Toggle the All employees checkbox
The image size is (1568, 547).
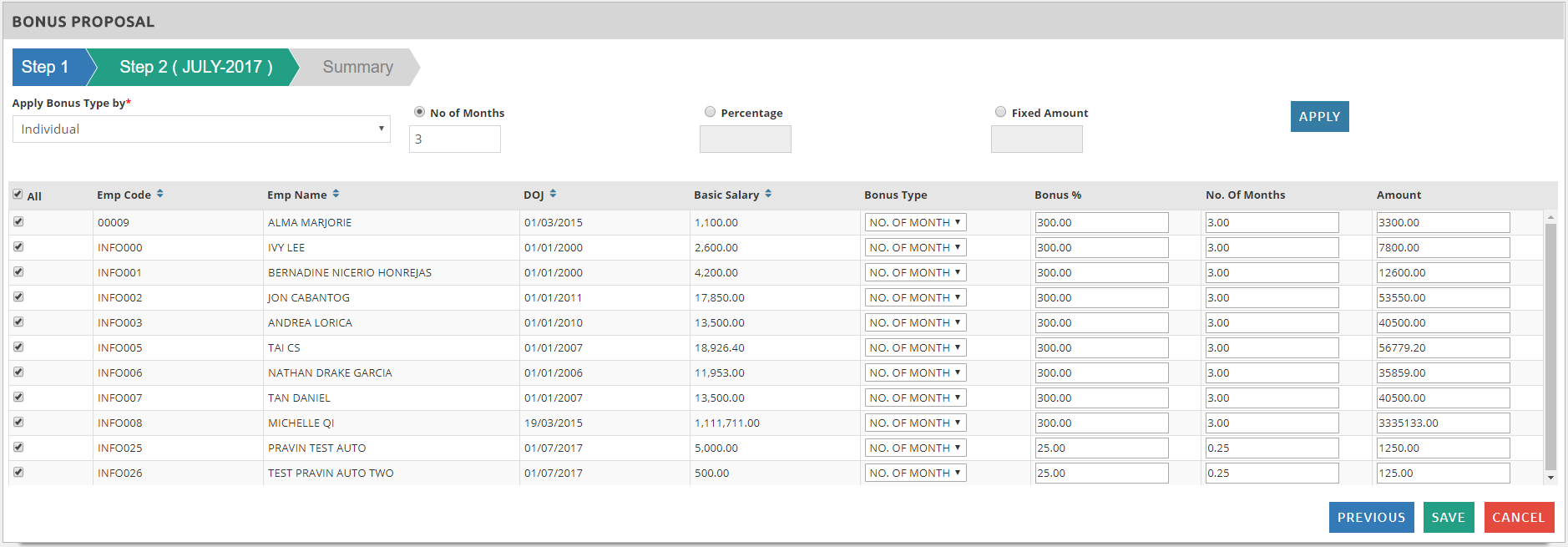coord(18,195)
